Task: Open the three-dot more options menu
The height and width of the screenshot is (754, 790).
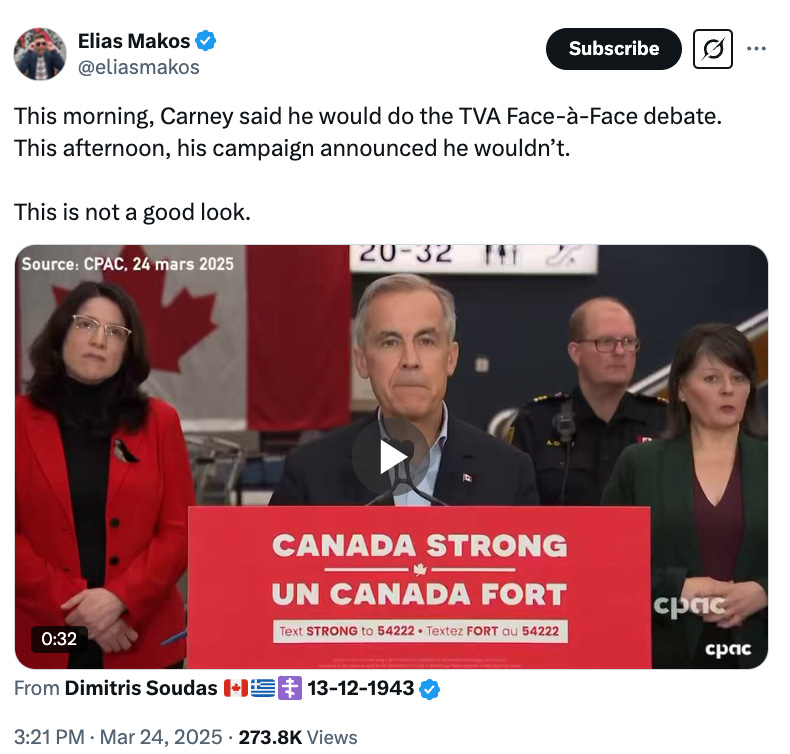Action: 756,48
